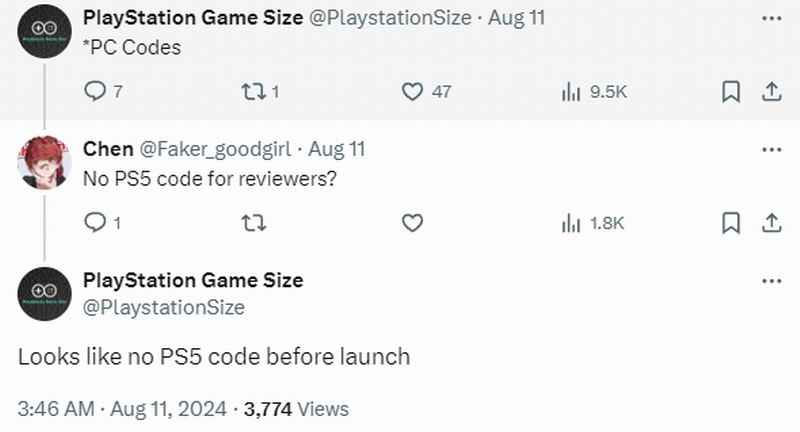The height and width of the screenshot is (432, 800).
Task: Like the "*PC Codes" tweet
Action: pos(412,91)
